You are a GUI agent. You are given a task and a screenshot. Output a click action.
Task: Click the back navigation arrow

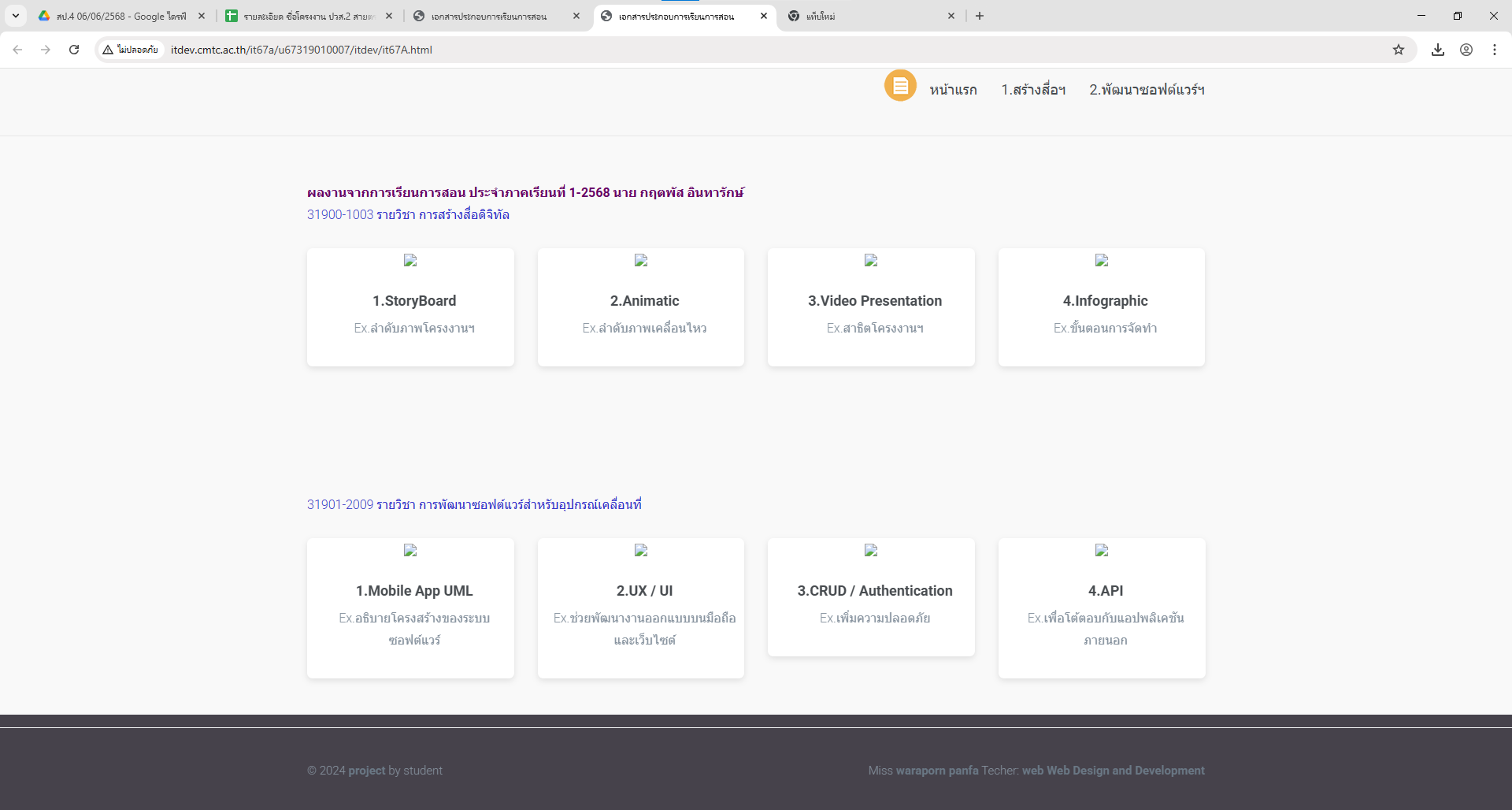click(x=17, y=50)
